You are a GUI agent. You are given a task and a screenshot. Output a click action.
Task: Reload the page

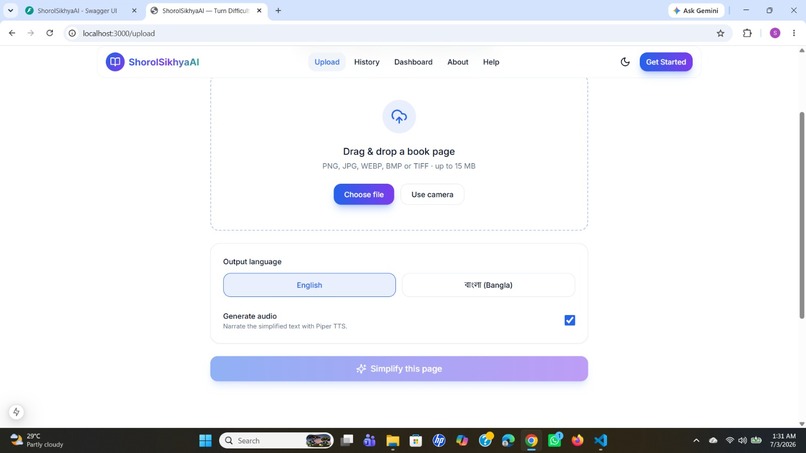(x=50, y=33)
